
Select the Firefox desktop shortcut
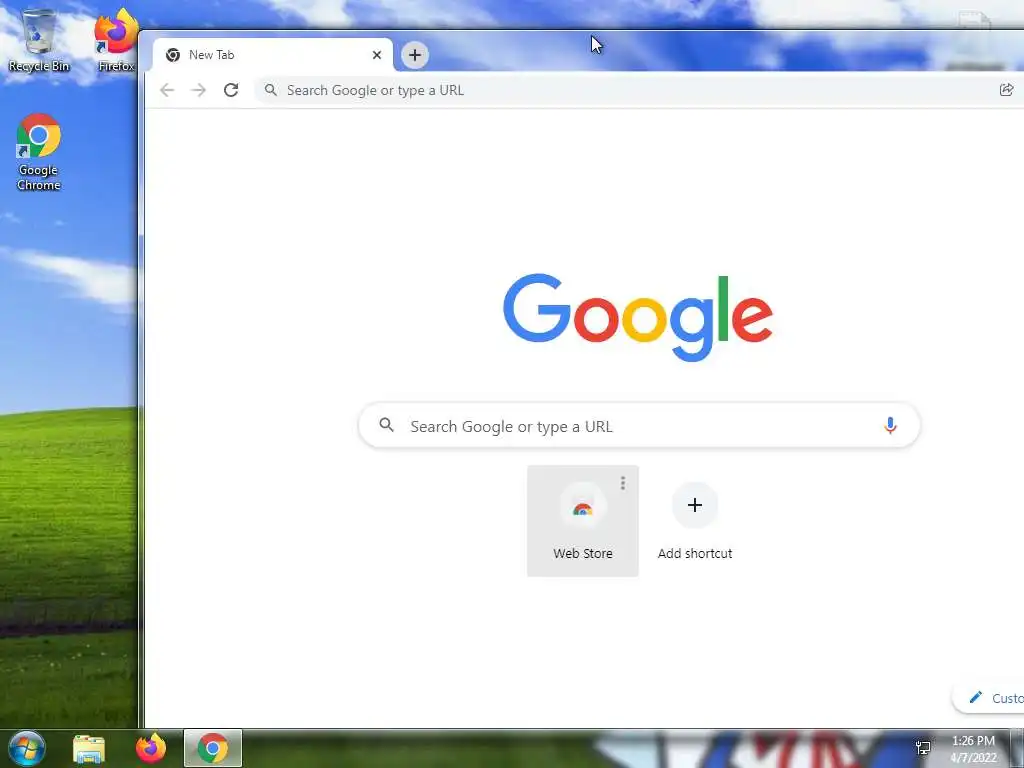pyautogui.click(x=116, y=40)
